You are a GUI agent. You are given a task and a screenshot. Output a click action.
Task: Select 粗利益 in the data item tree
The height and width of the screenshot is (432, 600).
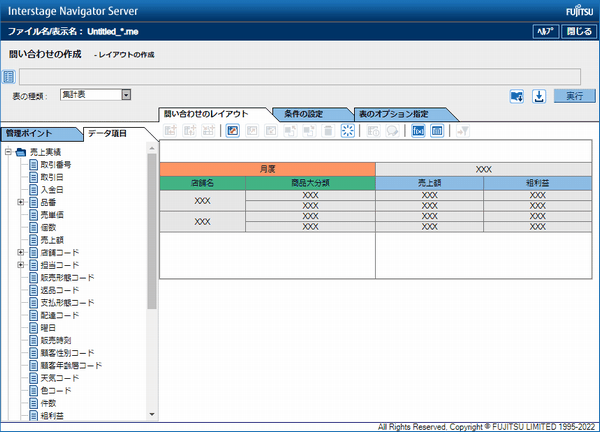52,416
